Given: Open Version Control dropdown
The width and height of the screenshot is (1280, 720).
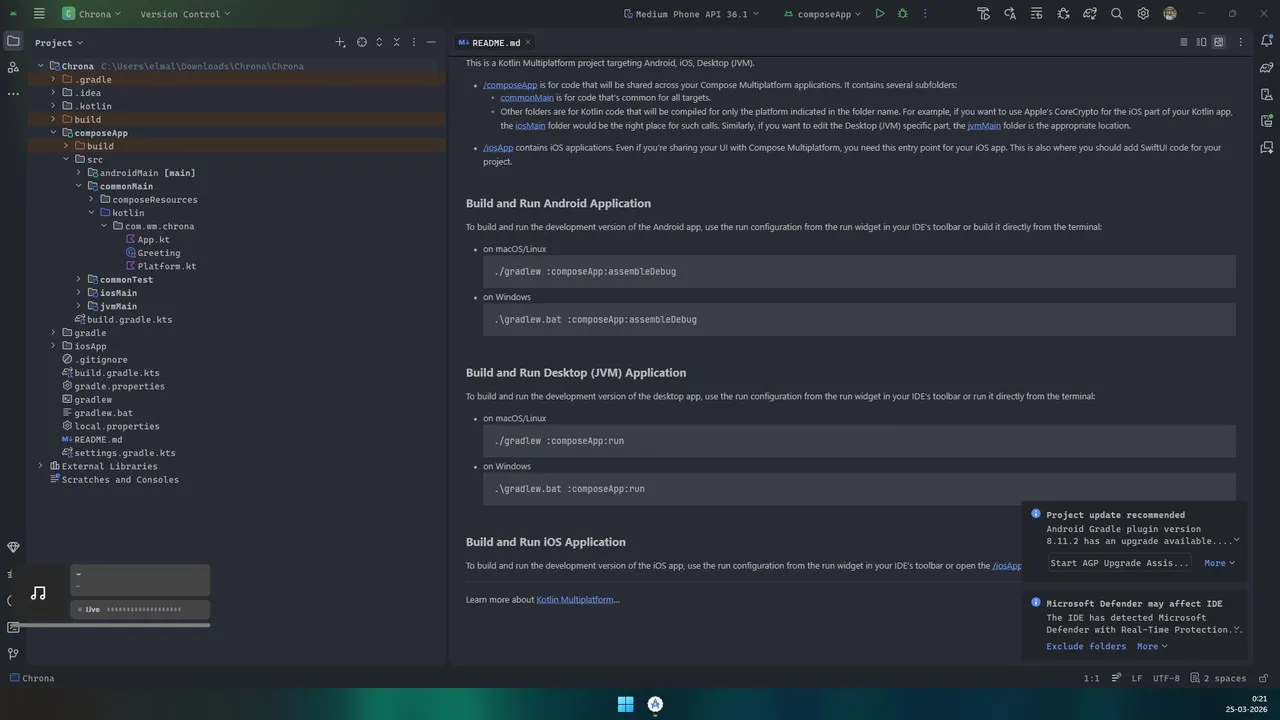Looking at the screenshot, I should (x=185, y=14).
